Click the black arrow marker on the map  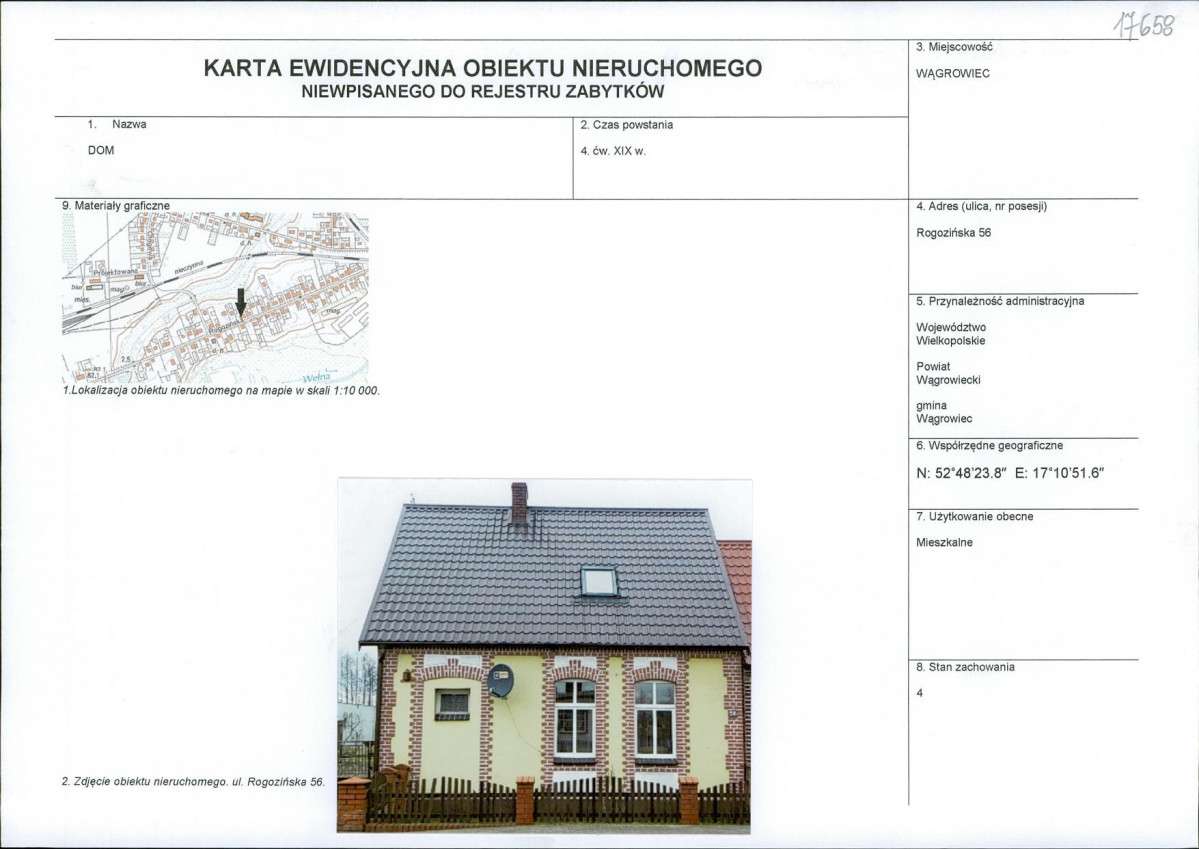point(241,303)
